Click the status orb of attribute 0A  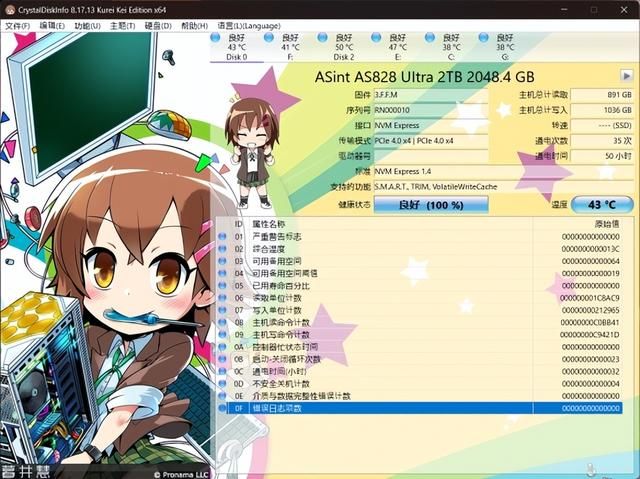tap(222, 347)
